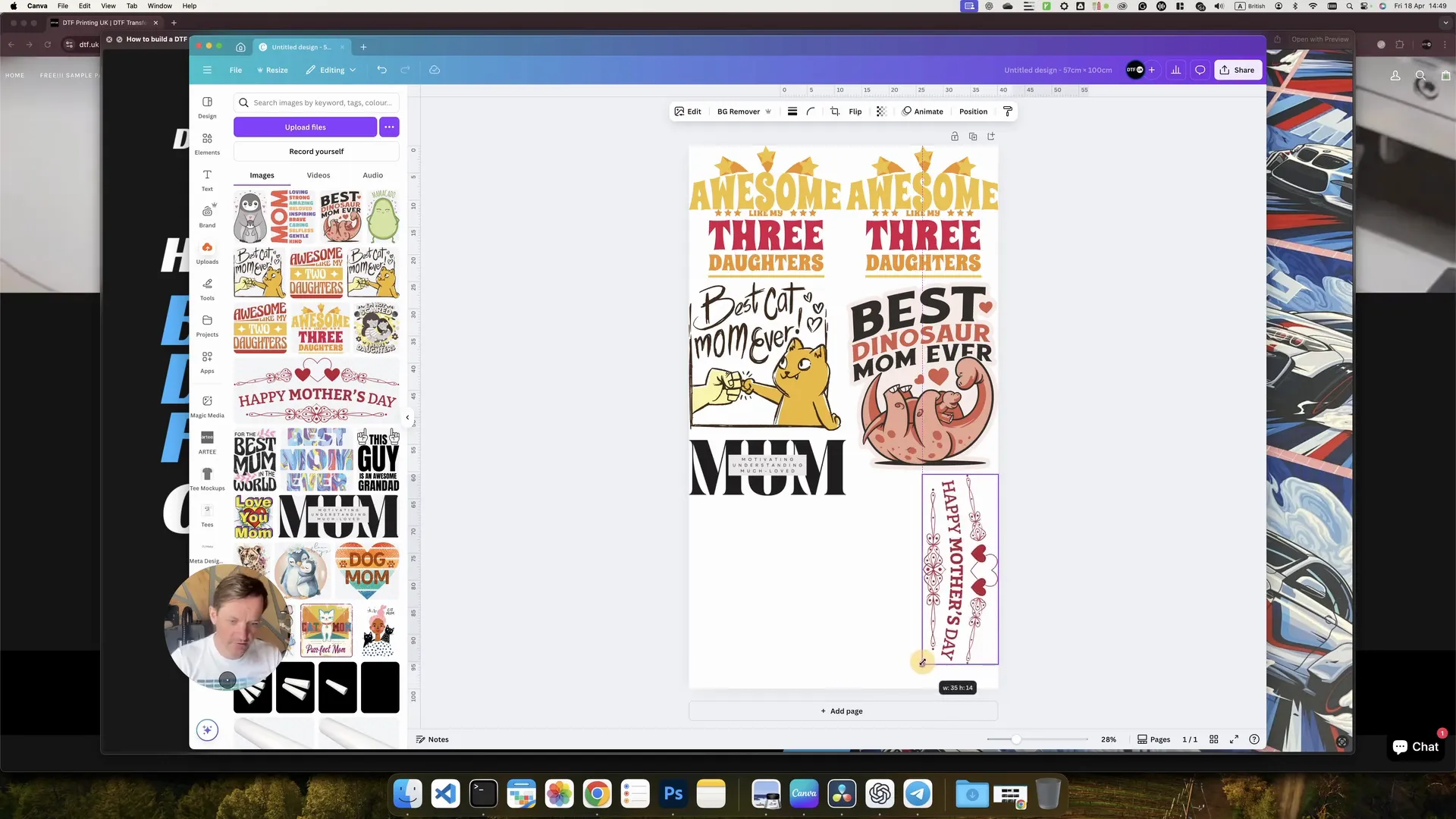Image resolution: width=1456 pixels, height=819 pixels.
Task: Open the File menu in Canva
Action: tap(236, 70)
